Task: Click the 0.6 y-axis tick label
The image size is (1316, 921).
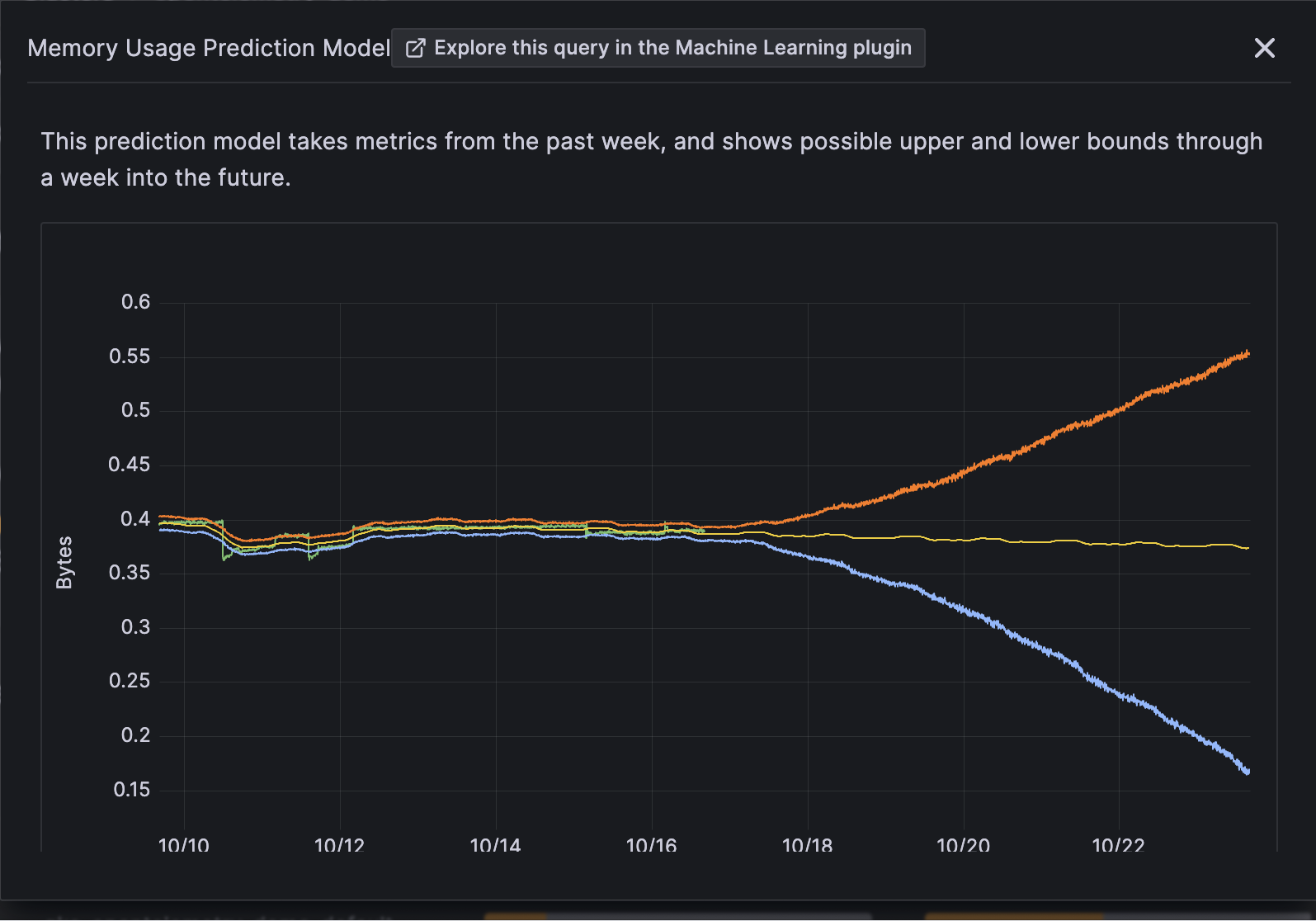Action: coord(135,302)
